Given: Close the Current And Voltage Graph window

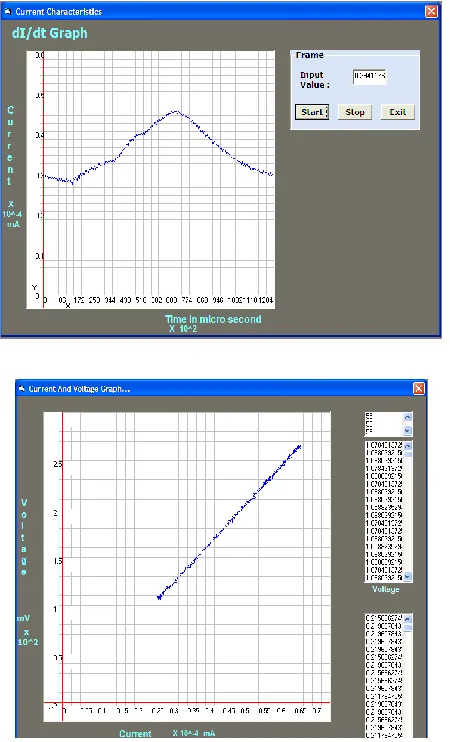Looking at the screenshot, I should [419, 389].
